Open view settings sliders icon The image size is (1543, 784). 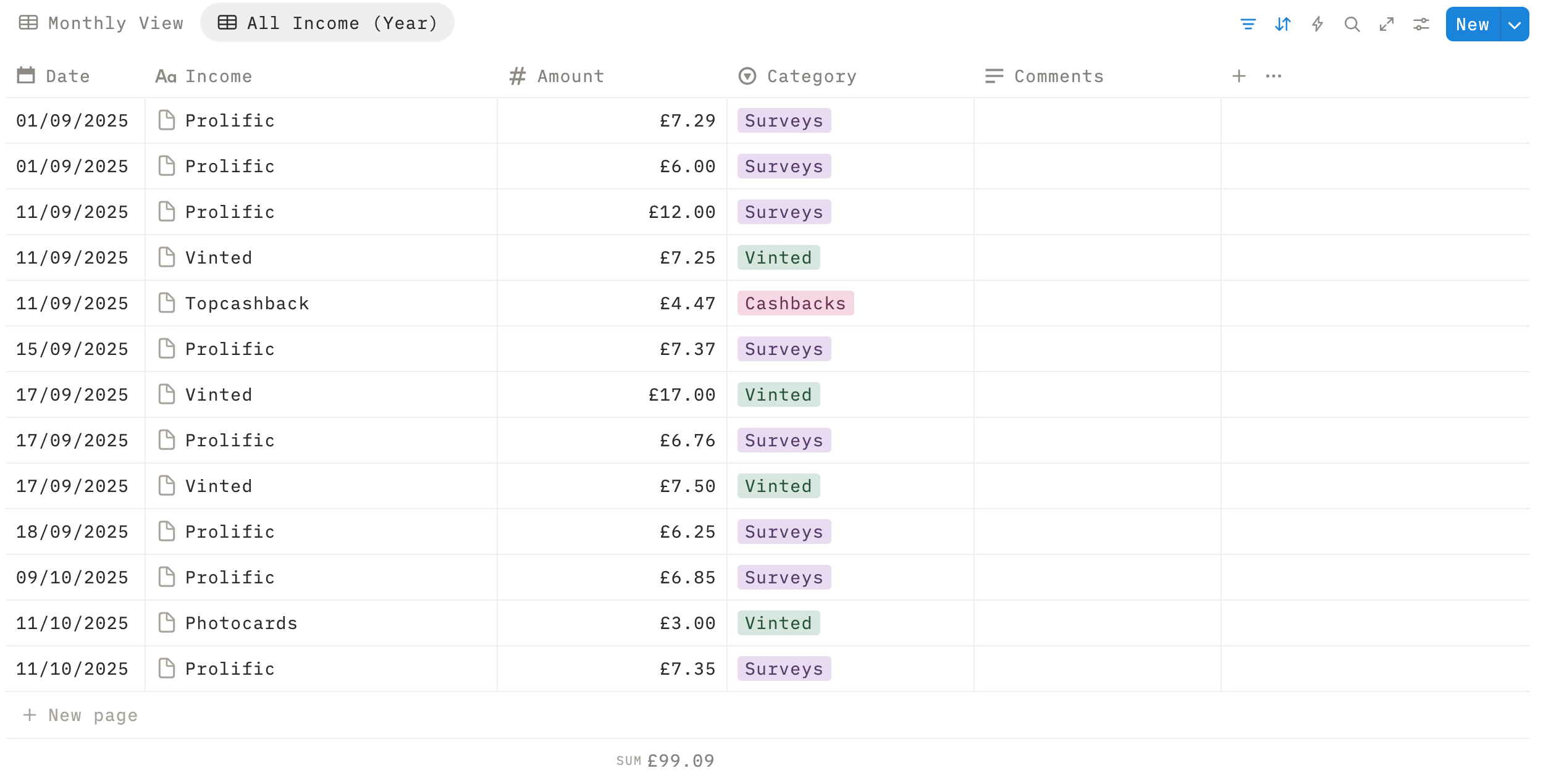[x=1421, y=24]
